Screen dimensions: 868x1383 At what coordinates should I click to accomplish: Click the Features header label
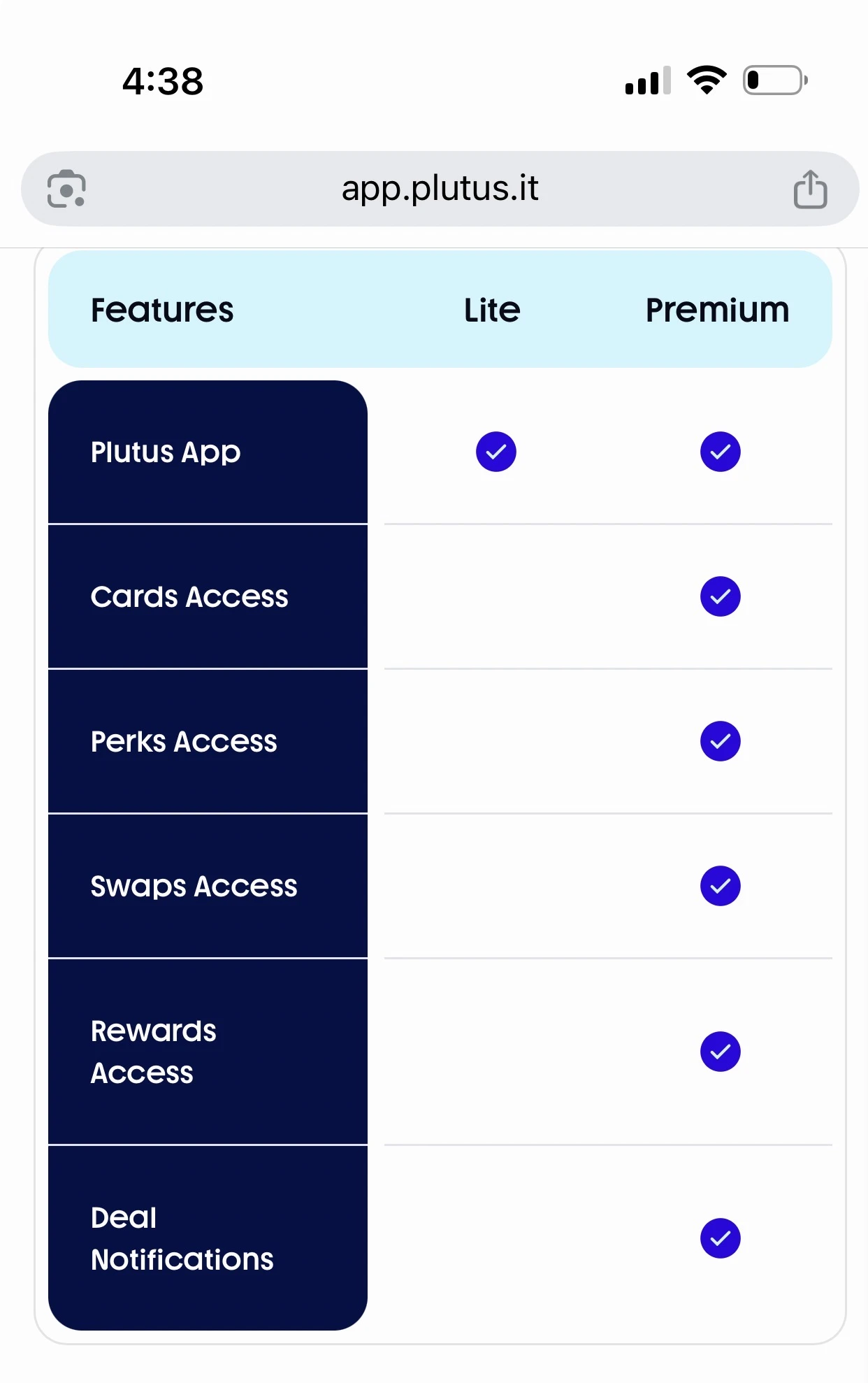(x=161, y=309)
